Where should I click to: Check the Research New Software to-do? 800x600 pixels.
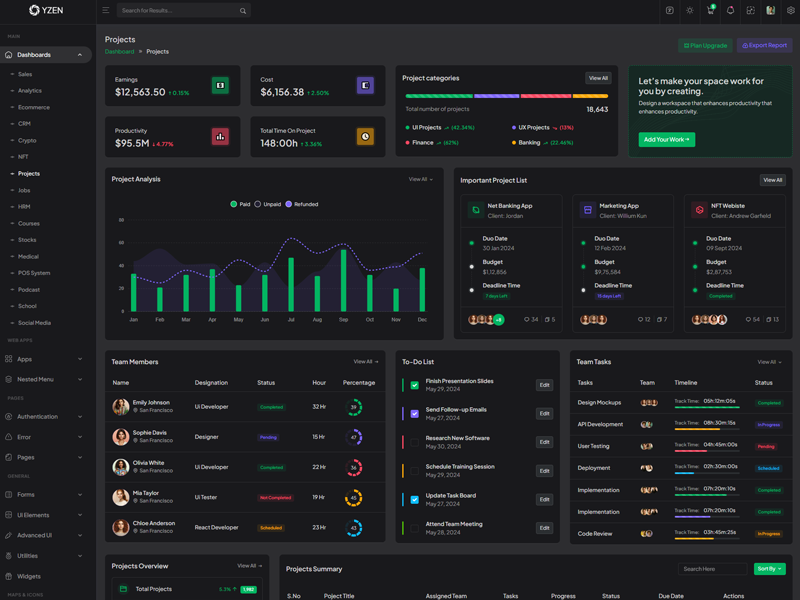coord(414,442)
